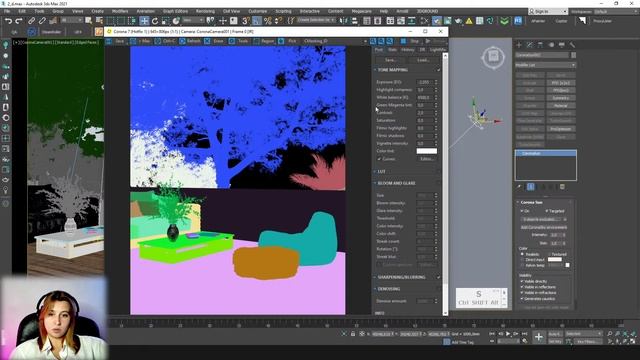Click the Region button in frame buffer toolbar
The image size is (640, 360).
coord(264,41)
